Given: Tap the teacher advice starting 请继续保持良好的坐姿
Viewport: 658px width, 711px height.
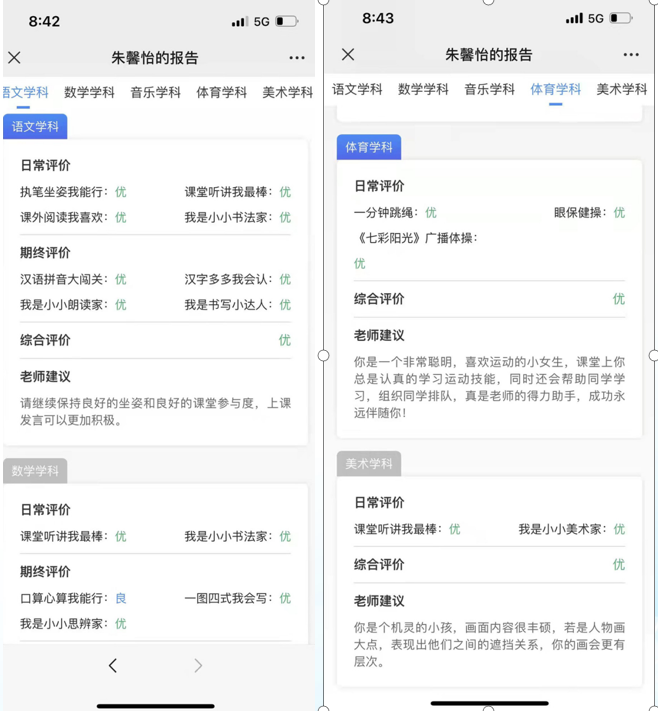Looking at the screenshot, I should pos(155,412).
